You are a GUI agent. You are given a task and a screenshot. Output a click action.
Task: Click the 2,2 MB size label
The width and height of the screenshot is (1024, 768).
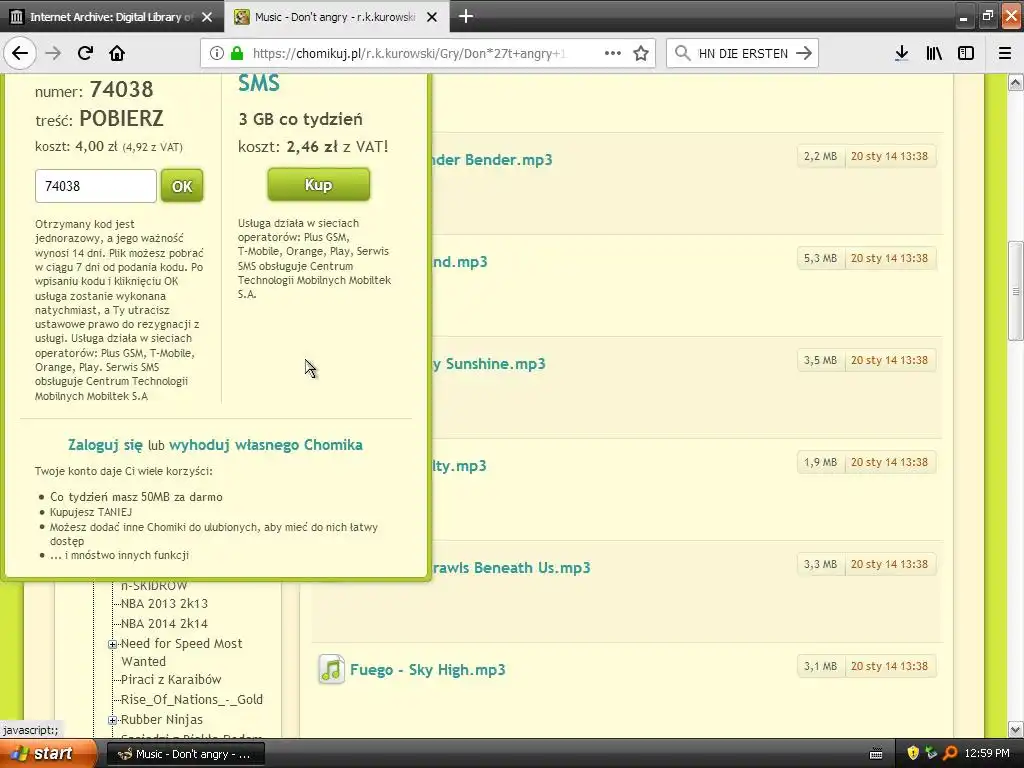820,156
